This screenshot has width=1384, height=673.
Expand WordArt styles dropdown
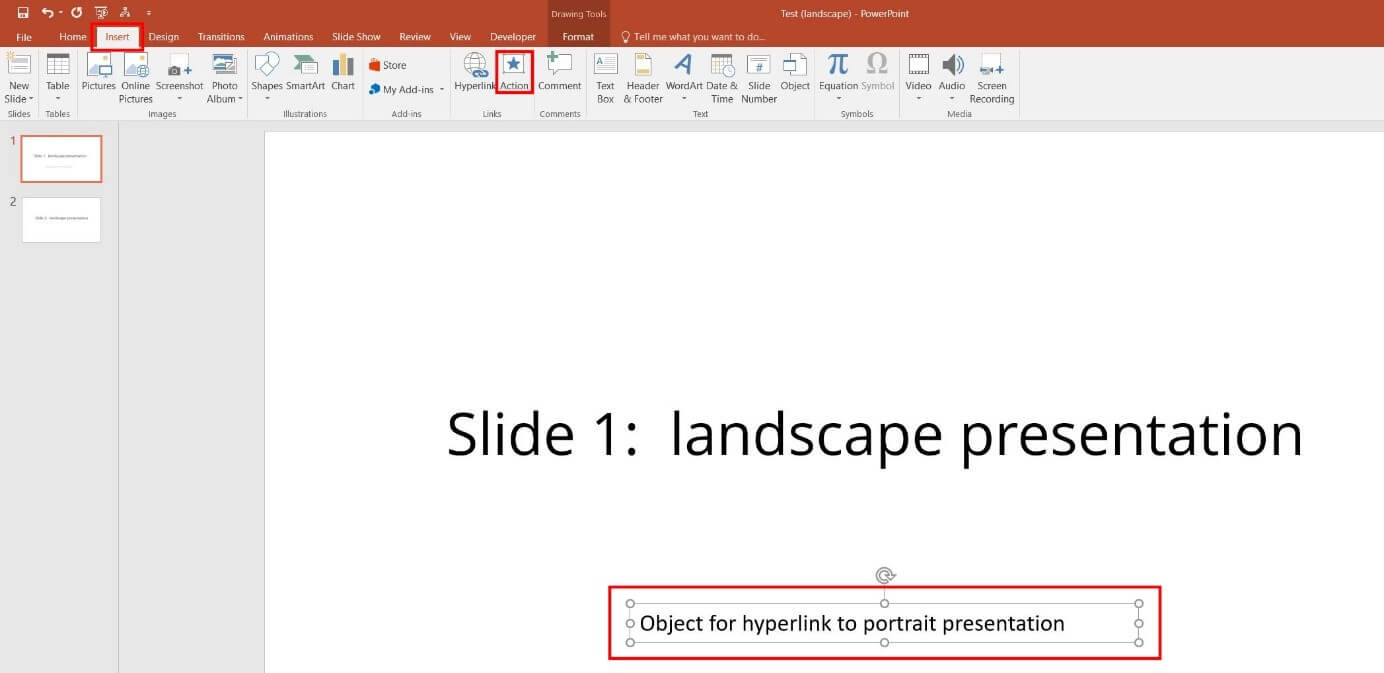(x=684, y=98)
